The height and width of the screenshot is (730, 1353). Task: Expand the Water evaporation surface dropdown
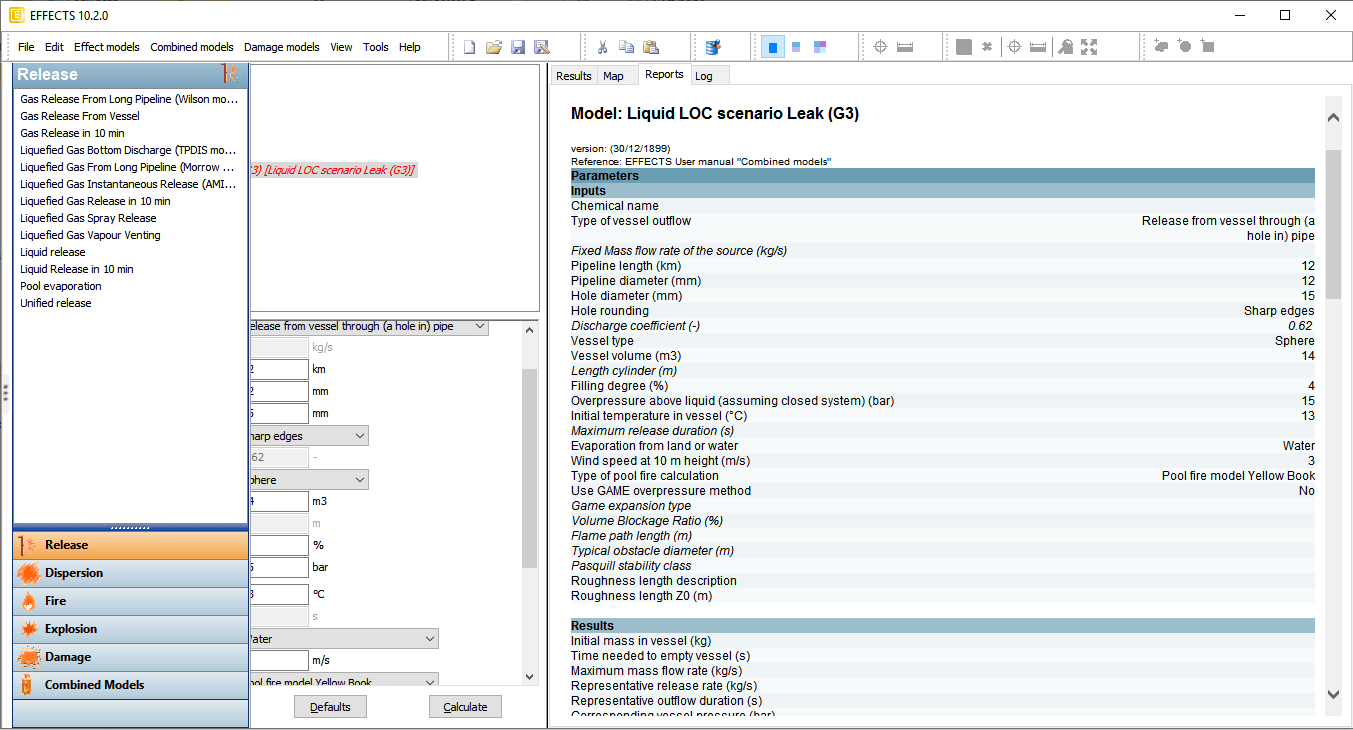[429, 639]
